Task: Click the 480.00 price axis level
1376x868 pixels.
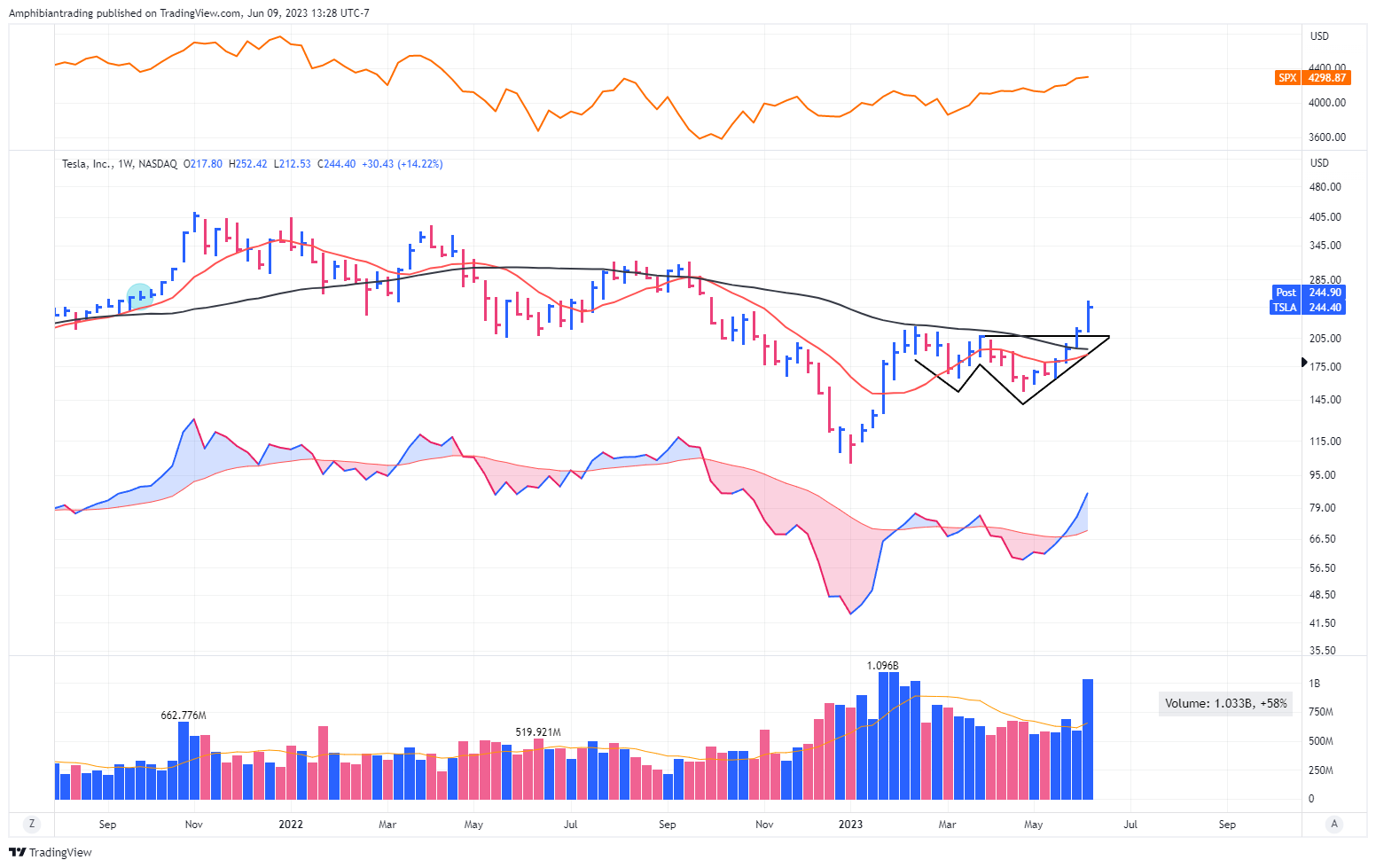Action: (1325, 187)
